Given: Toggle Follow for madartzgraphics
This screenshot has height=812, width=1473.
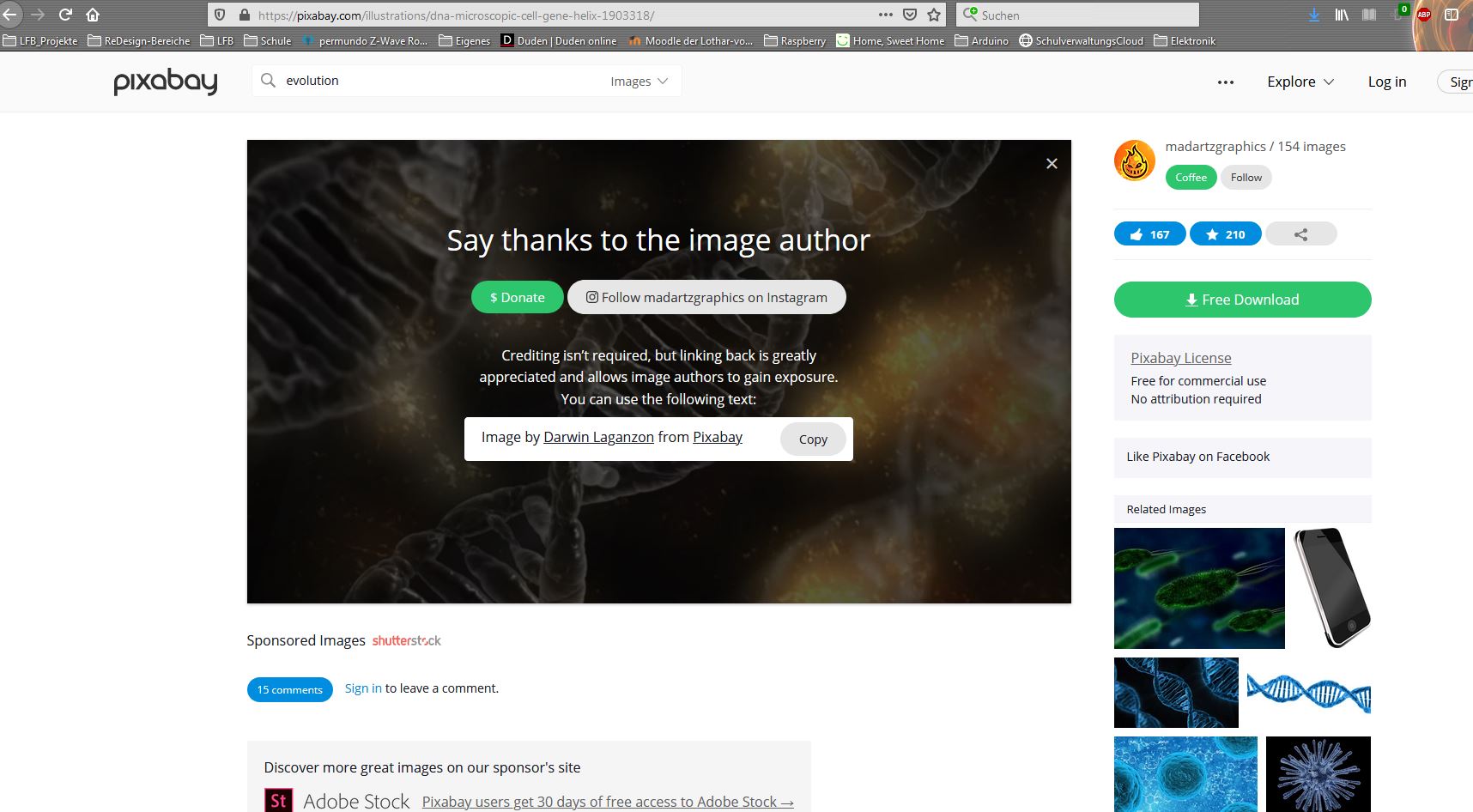Looking at the screenshot, I should click(x=1246, y=178).
